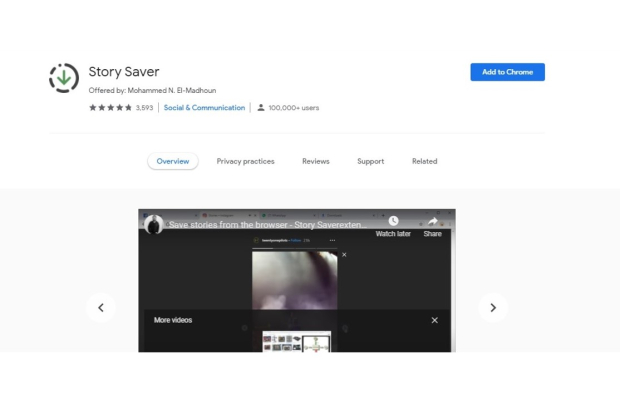Close the More videos panel
The image size is (620, 413).
(435, 320)
